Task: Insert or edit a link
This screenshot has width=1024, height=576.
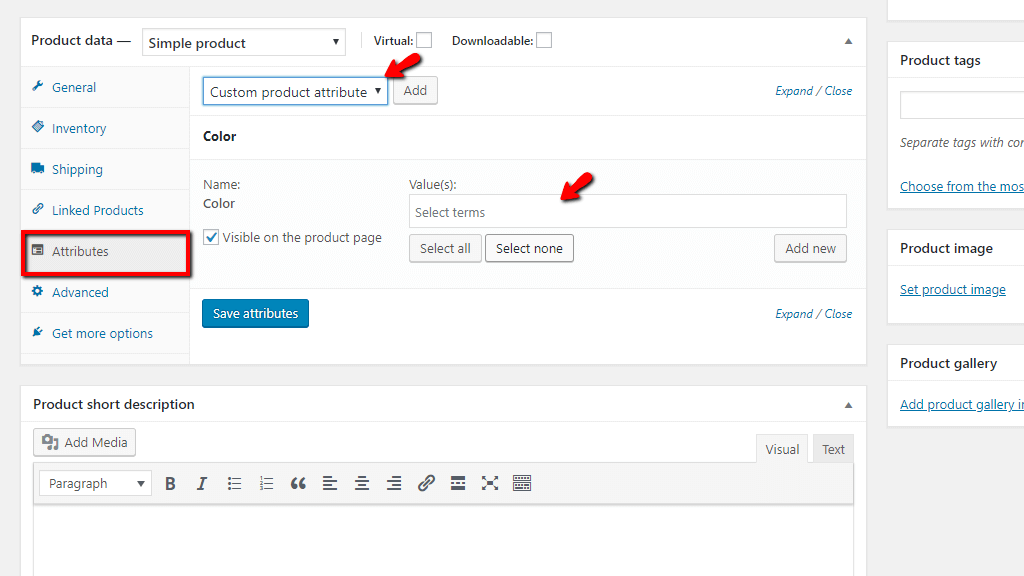Action: (426, 483)
